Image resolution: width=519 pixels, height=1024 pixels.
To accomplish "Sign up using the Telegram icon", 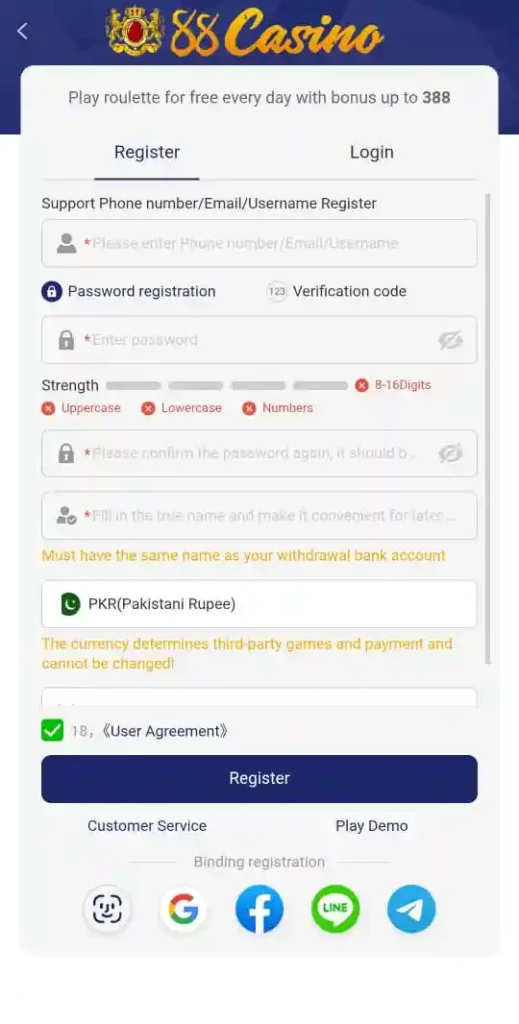I will point(411,908).
